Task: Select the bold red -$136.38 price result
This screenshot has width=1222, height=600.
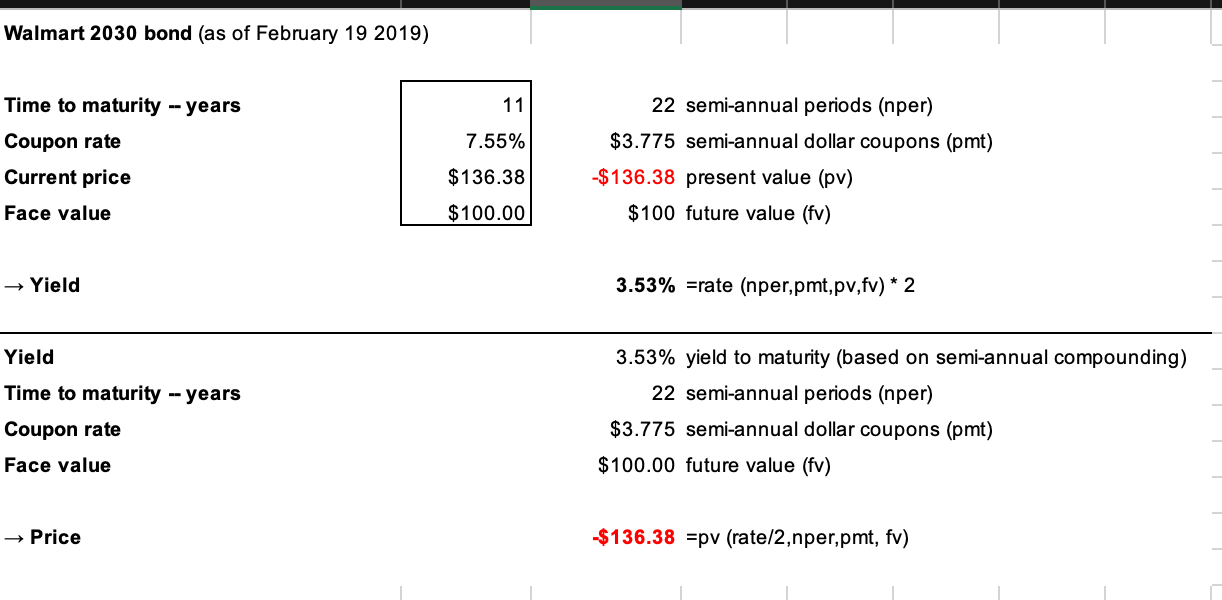Action: click(x=632, y=537)
